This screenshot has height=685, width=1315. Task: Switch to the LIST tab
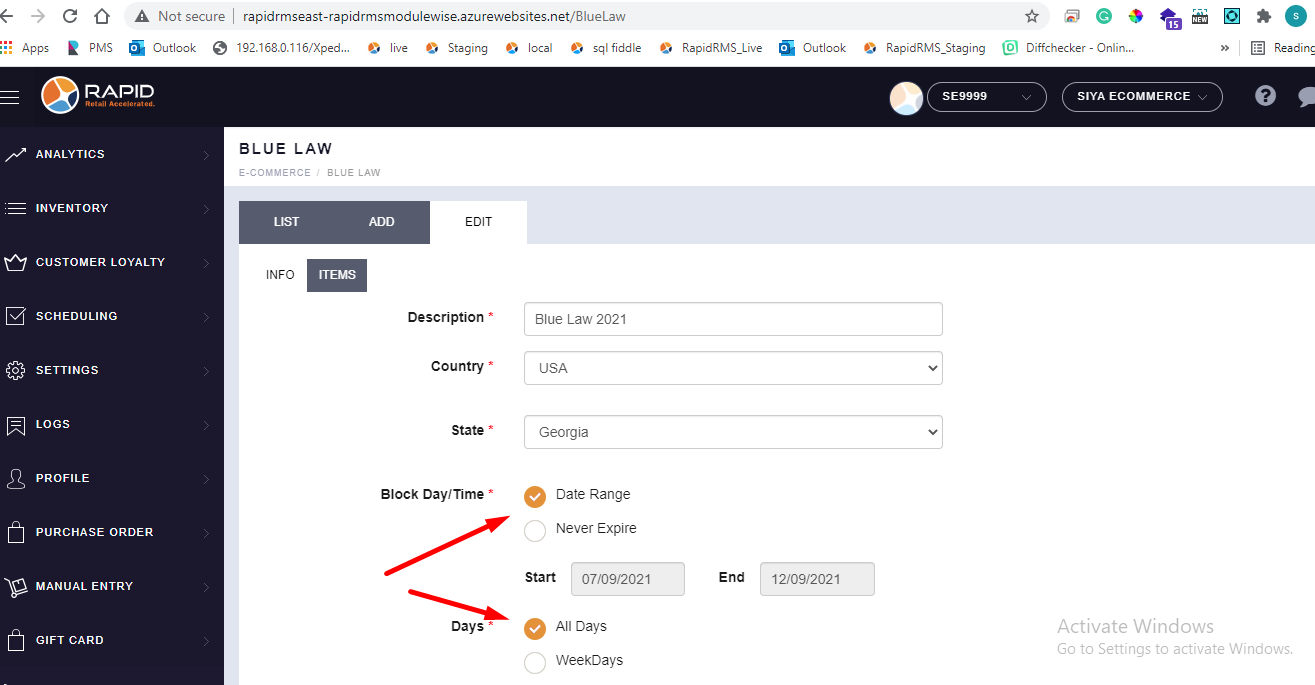[286, 222]
